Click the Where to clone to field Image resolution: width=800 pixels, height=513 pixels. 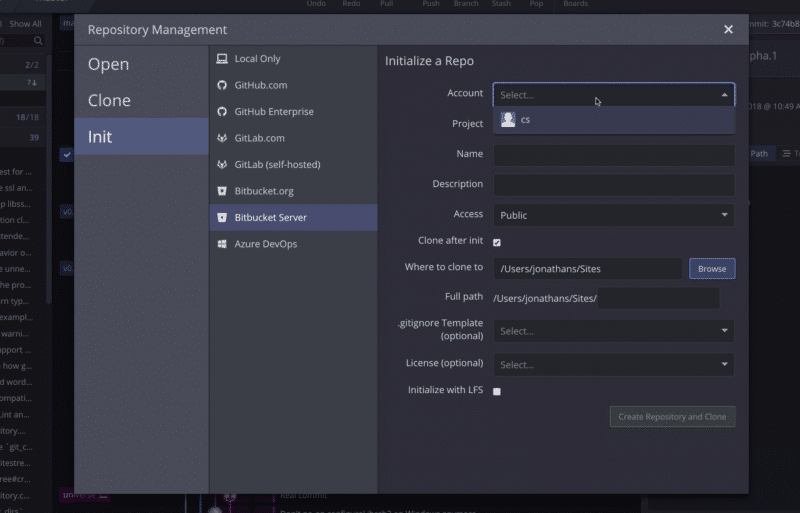(x=587, y=268)
